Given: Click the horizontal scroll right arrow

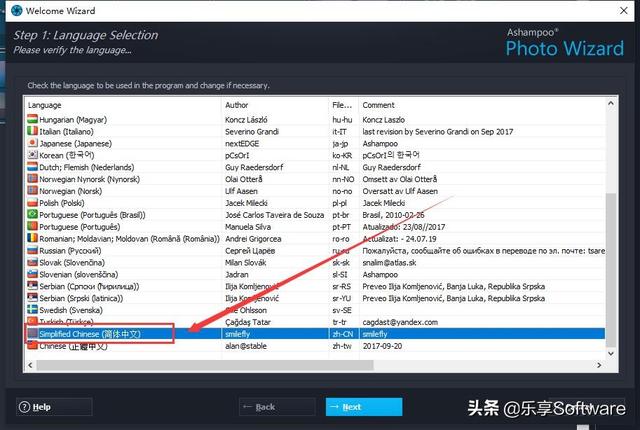Looking at the screenshot, I should pos(599,365).
